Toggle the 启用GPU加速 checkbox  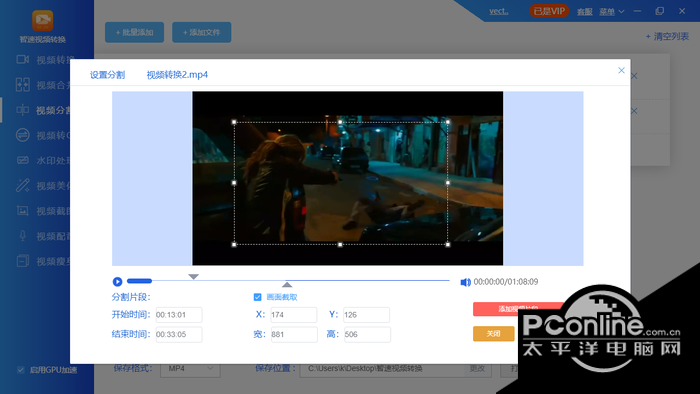[x=21, y=369]
